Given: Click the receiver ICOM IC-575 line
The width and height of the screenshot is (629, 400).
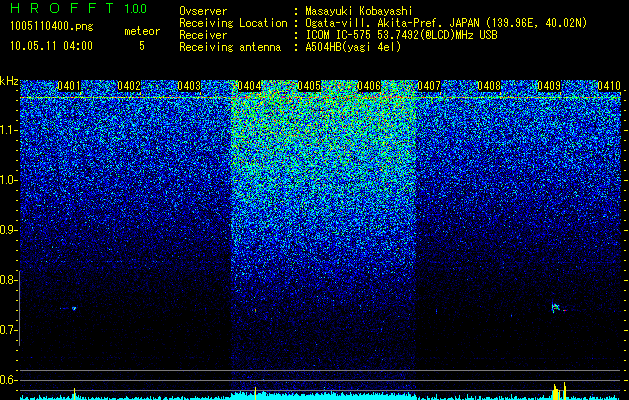Looking at the screenshot, I should 401,35.
